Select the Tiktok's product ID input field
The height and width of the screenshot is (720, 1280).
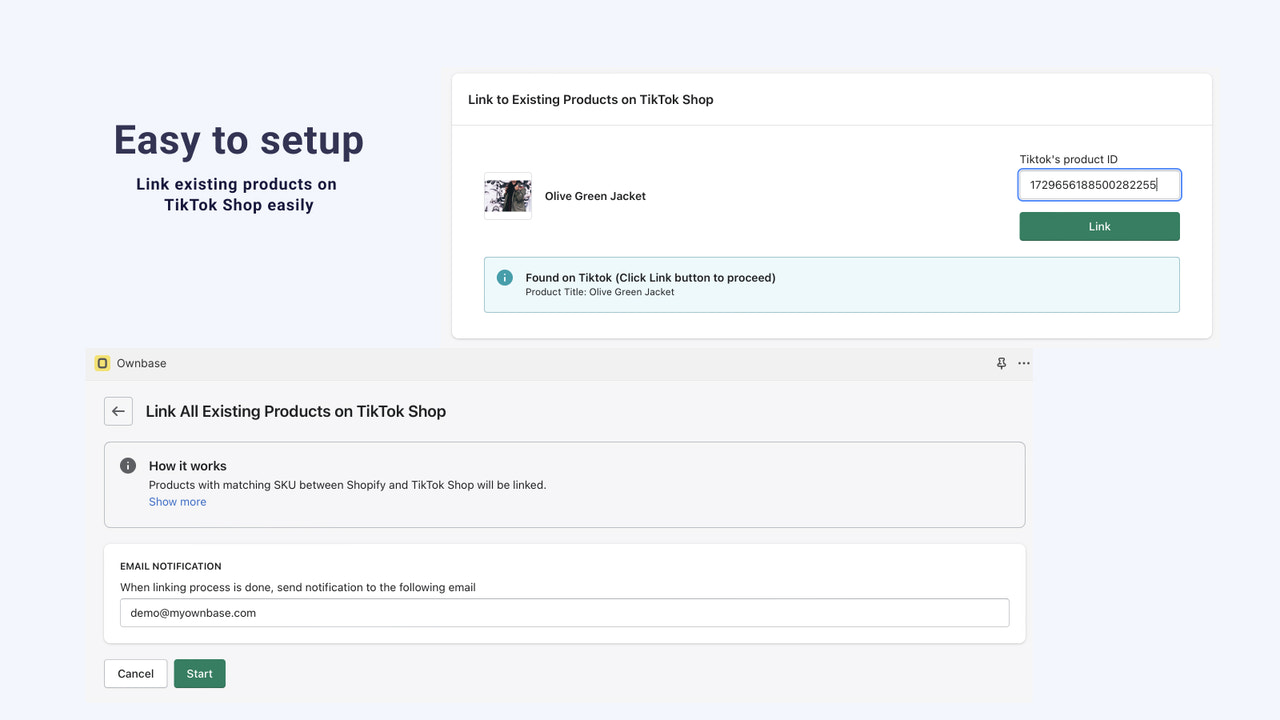pos(1099,185)
